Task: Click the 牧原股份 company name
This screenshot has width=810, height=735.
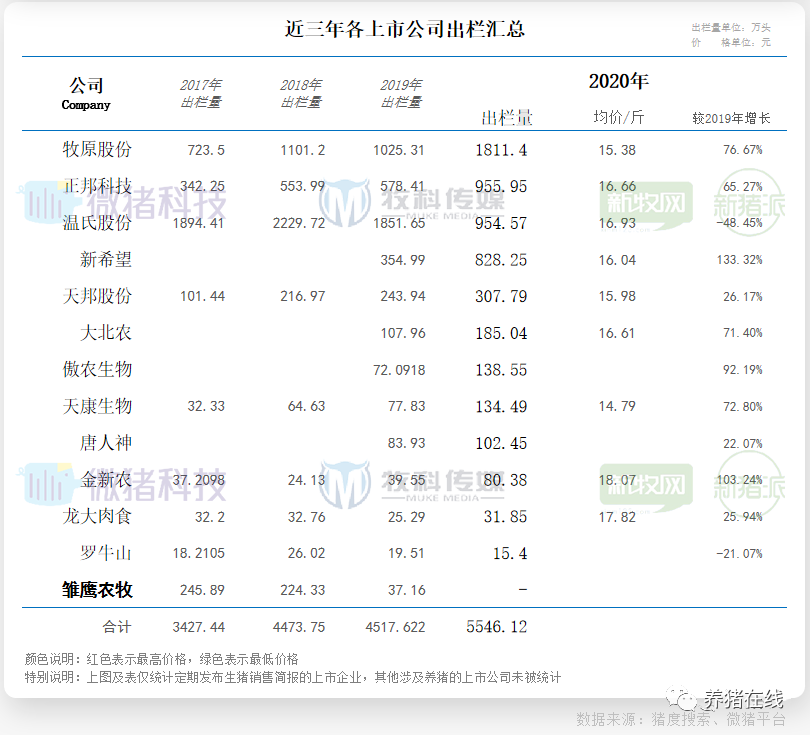Action: [97, 150]
